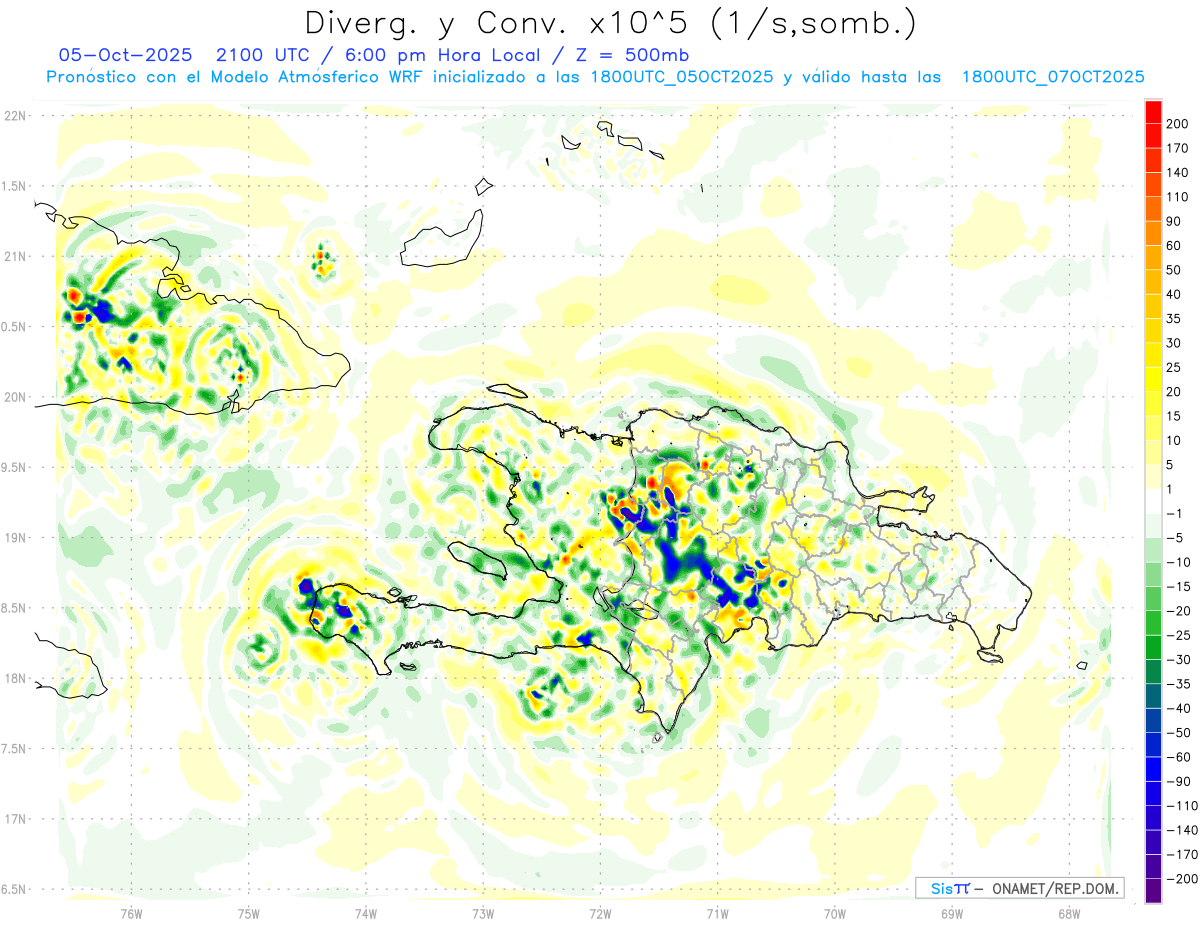Click the yellow swatch between 15 and 20
This screenshot has width=1200, height=927.
click(1154, 404)
